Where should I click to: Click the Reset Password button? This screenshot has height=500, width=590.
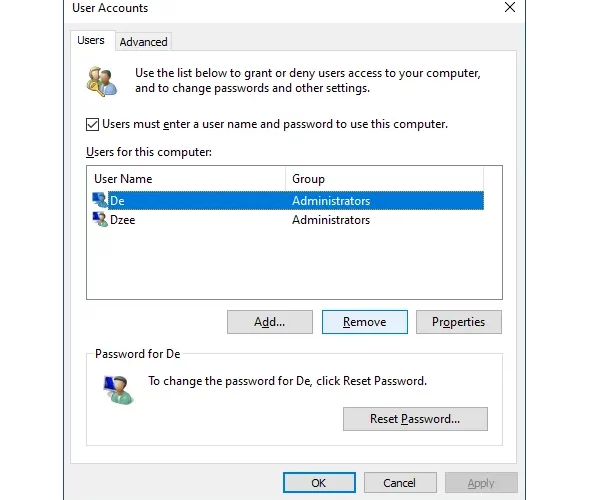pyautogui.click(x=415, y=419)
